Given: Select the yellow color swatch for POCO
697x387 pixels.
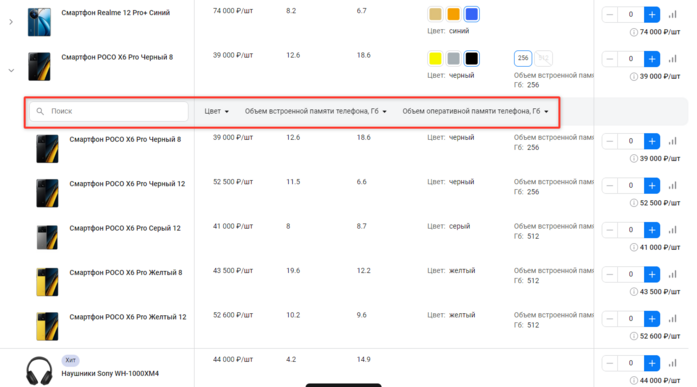Looking at the screenshot, I should pos(435,58).
